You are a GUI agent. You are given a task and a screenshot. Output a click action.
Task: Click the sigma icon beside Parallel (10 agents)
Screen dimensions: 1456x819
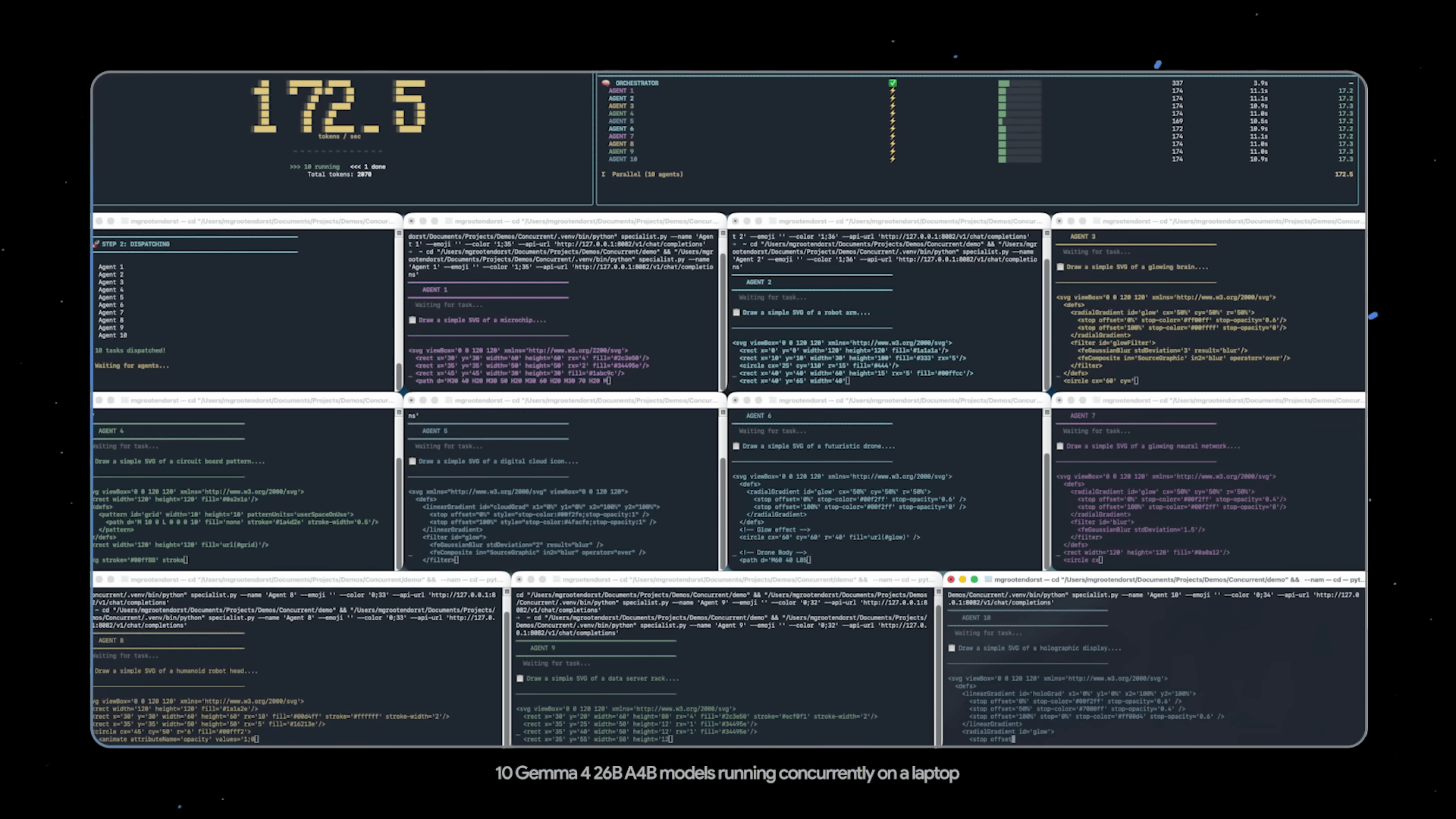coord(604,174)
